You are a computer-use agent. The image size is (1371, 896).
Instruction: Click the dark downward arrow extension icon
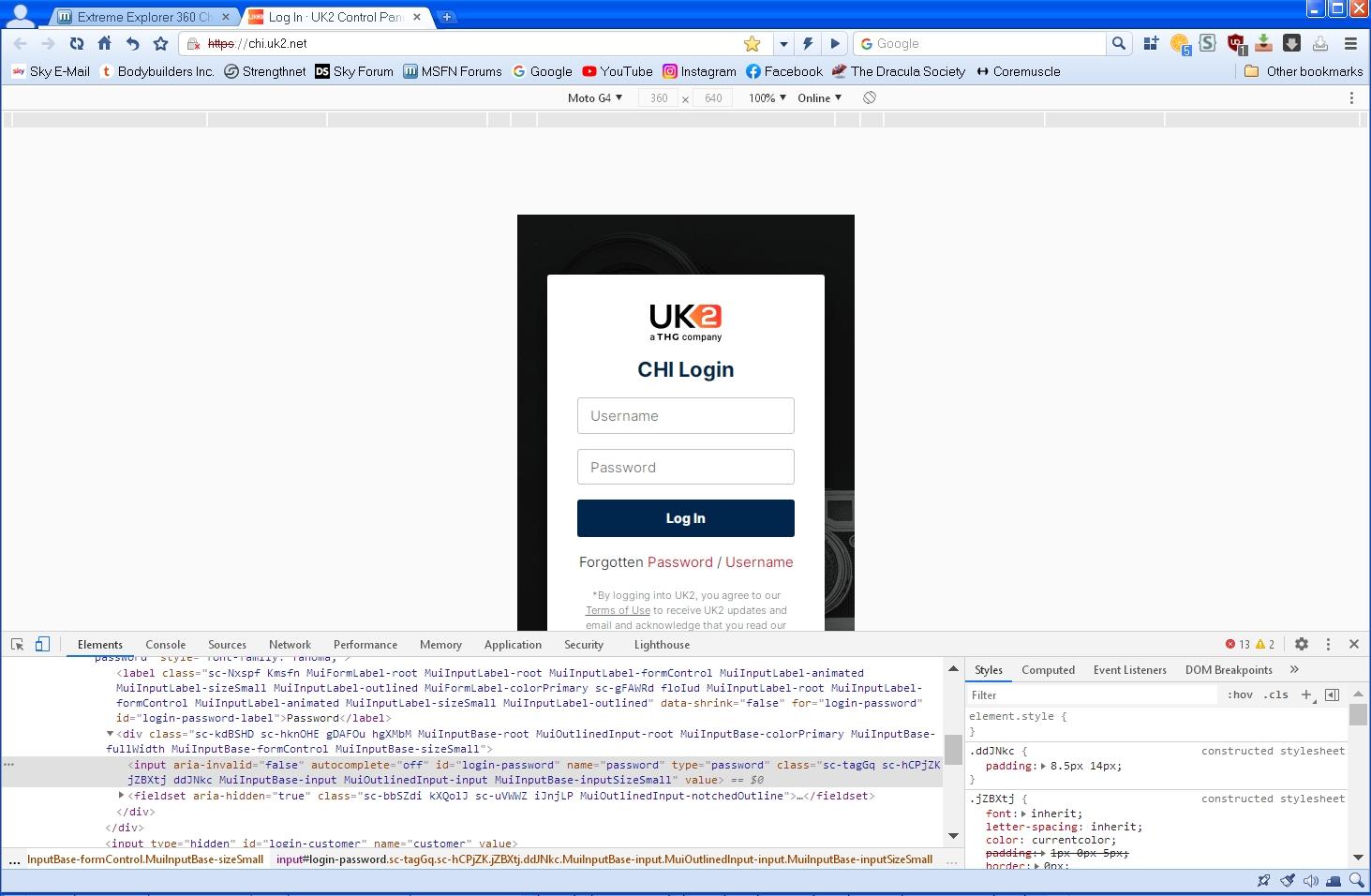1291,43
